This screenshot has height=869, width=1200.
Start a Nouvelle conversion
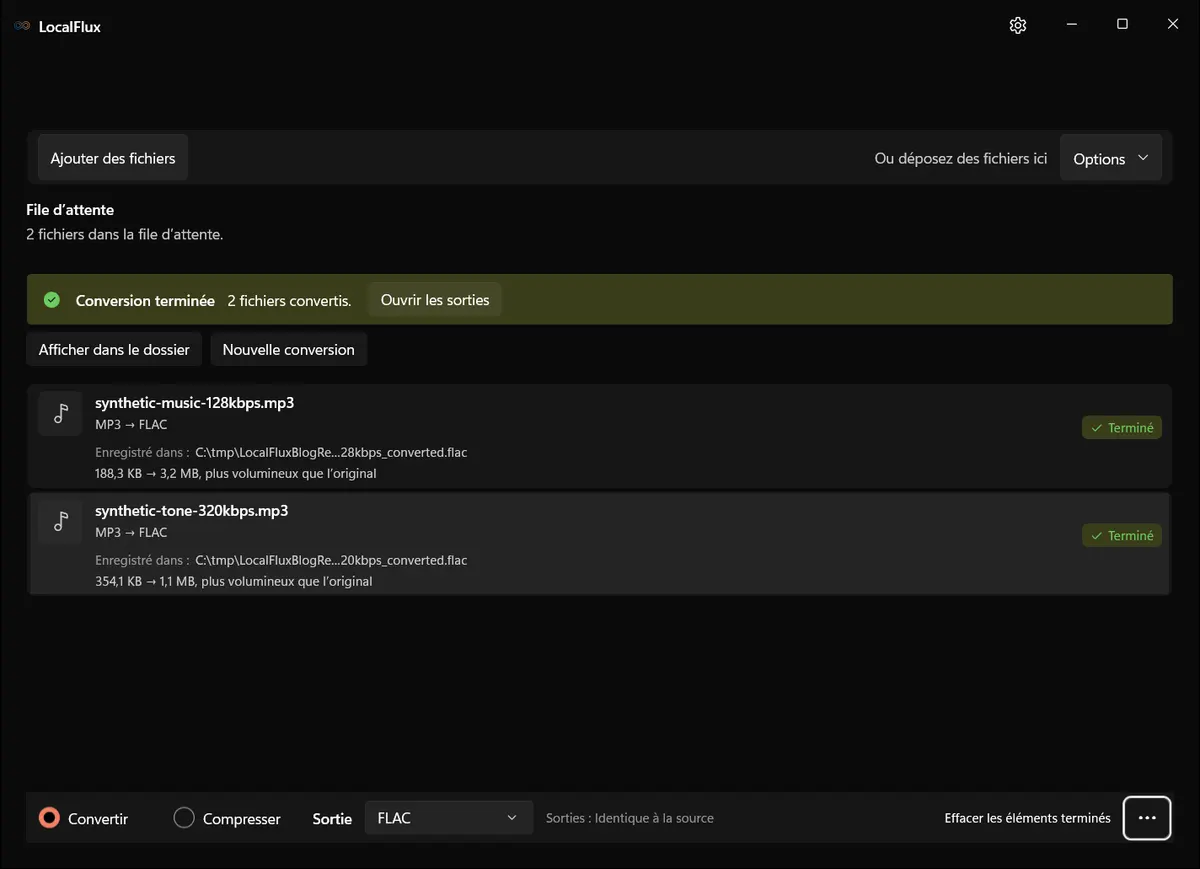[x=288, y=350]
